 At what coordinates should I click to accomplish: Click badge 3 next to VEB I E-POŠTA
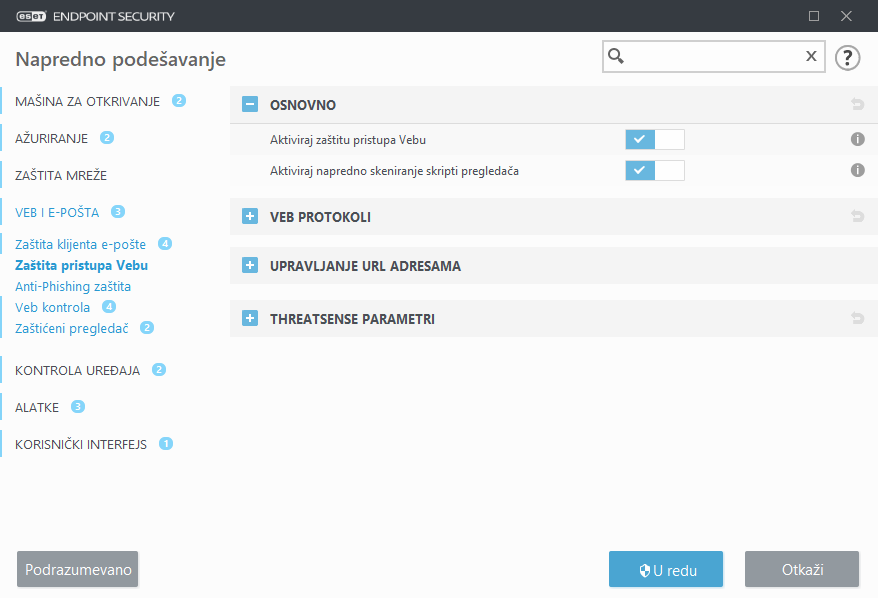pos(118,212)
